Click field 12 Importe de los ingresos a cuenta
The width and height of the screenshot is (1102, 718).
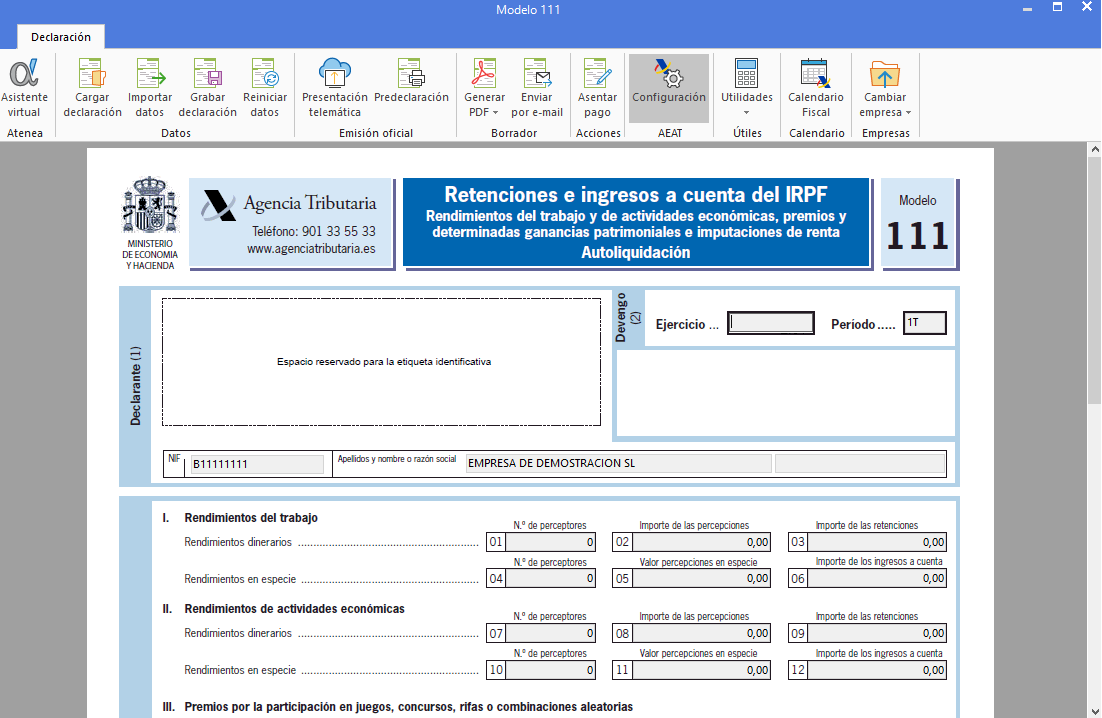[876, 670]
